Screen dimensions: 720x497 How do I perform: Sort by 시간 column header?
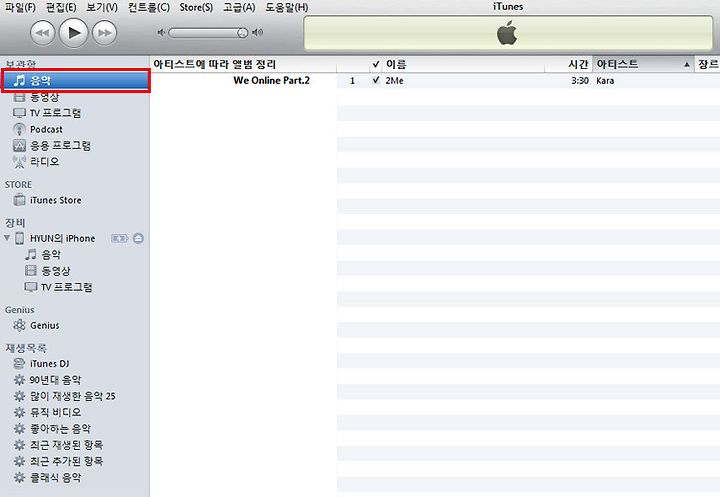(568, 64)
